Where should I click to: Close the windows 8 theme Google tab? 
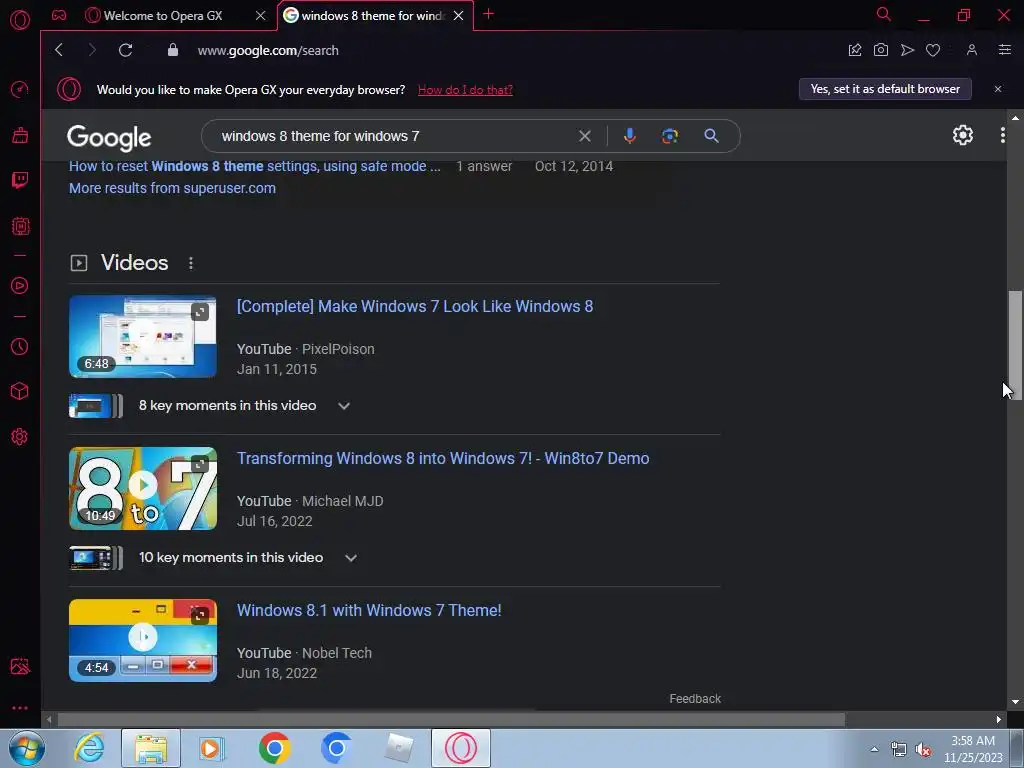click(458, 16)
